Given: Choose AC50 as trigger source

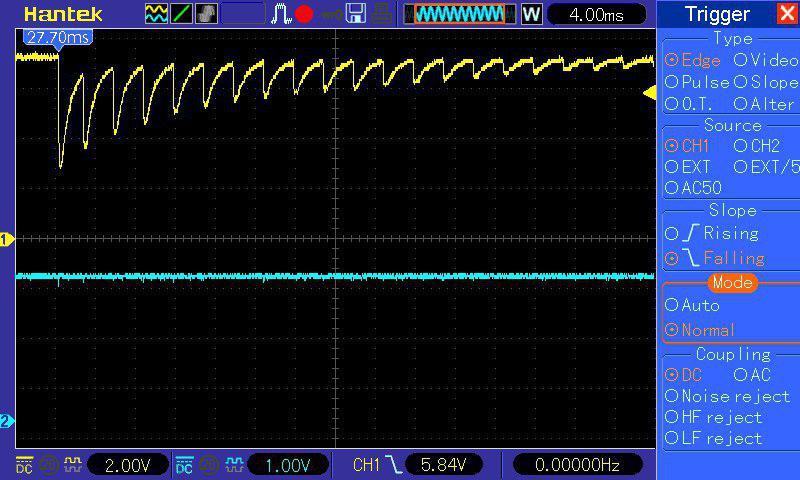Looking at the screenshot, I should pos(693,188).
